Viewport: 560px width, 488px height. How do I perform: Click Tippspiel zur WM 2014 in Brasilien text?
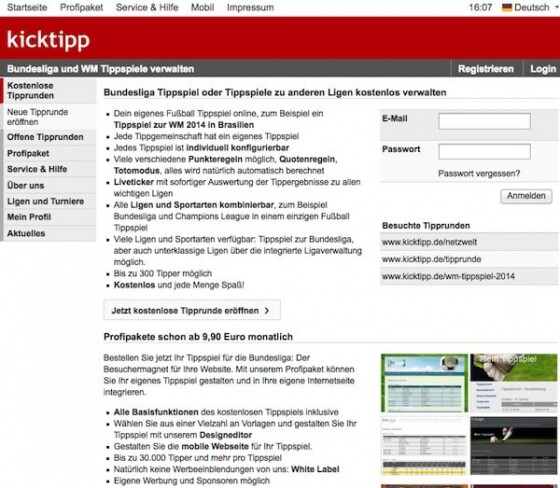tap(184, 125)
